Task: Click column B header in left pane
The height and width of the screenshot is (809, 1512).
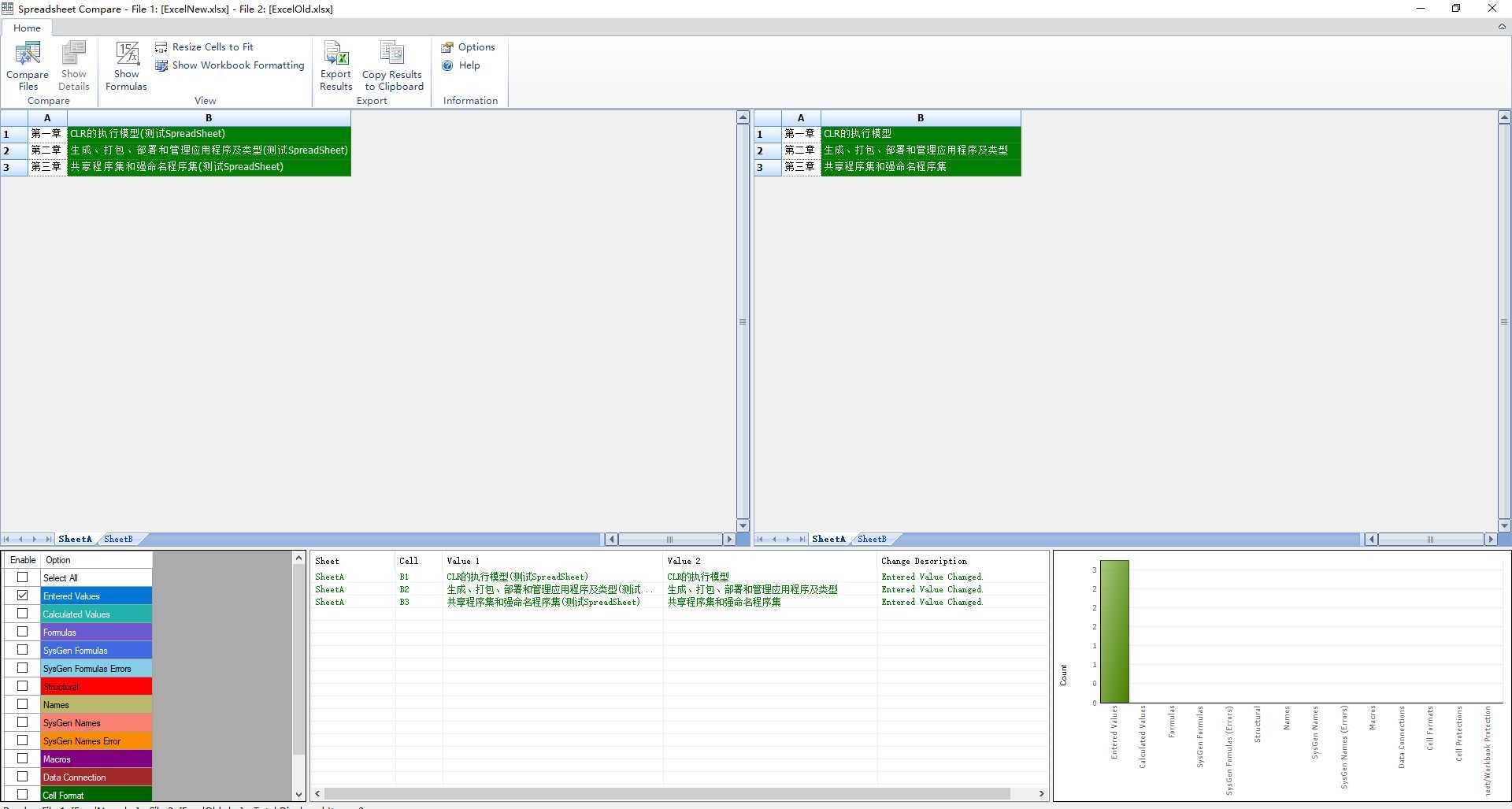Action: (x=209, y=118)
